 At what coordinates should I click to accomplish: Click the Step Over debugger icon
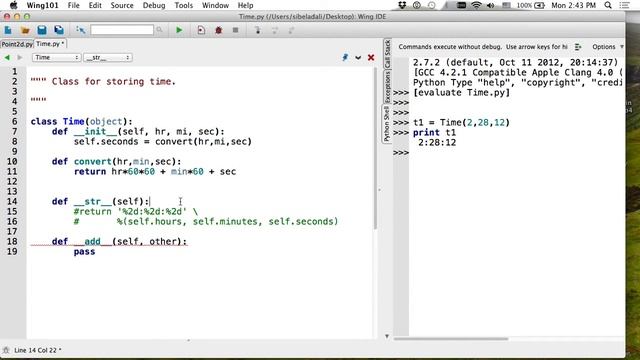(x=274, y=30)
